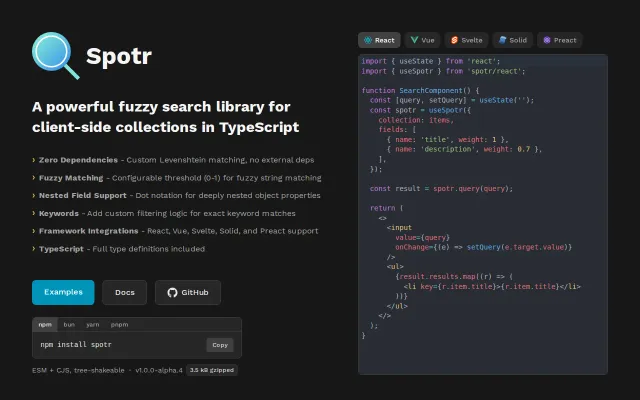Click the Spotr title text
The image size is (640, 400).
coord(119,56)
